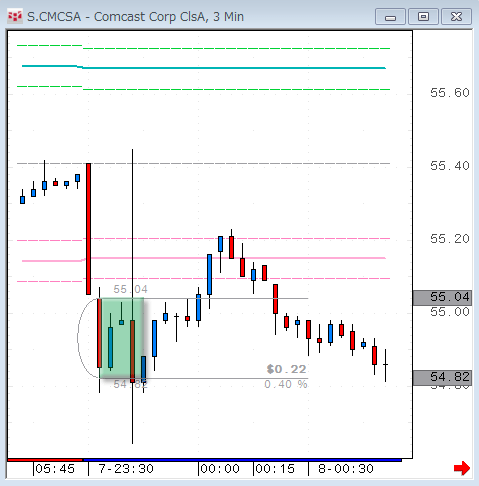This screenshot has height=486, width=479.
Task: Click the 54.82 price marker on price axis
Action: click(442, 378)
